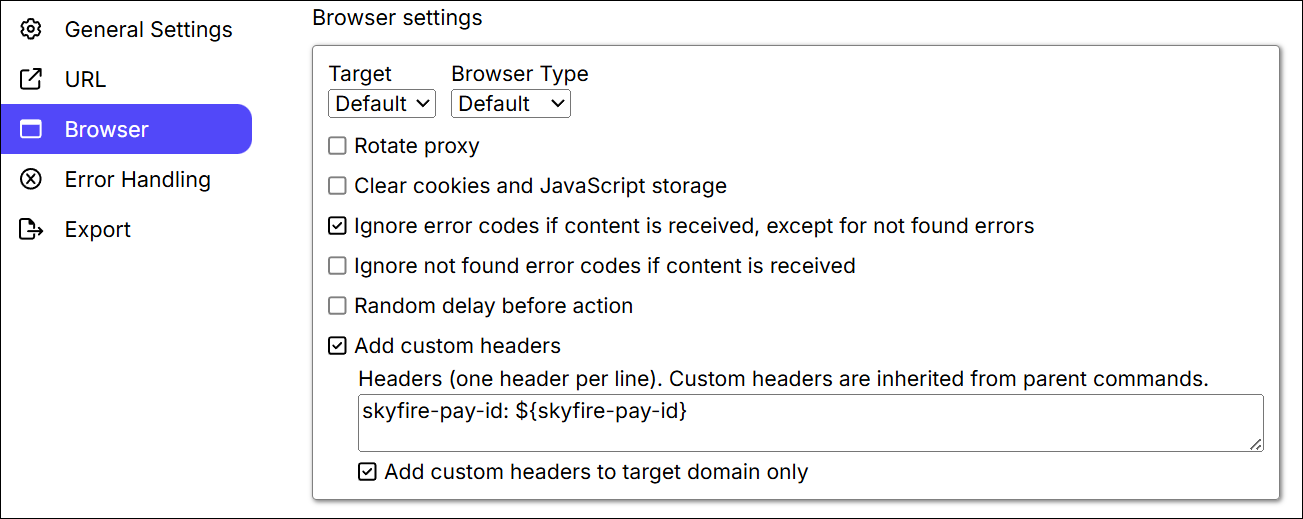The image size is (1303, 519).
Task: Uncheck Ignore error codes if content received
Action: (x=338, y=226)
